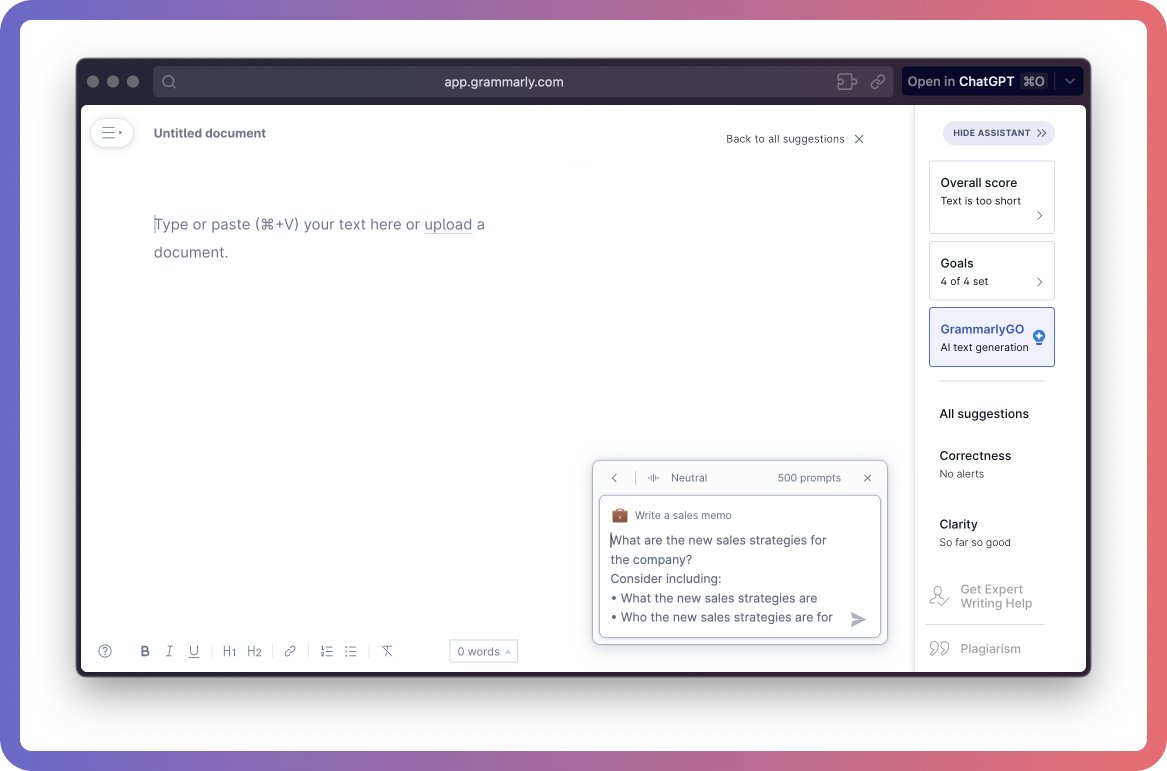Click the briefcase icon beside Write a sales memo
The height and width of the screenshot is (771, 1167).
coord(619,515)
